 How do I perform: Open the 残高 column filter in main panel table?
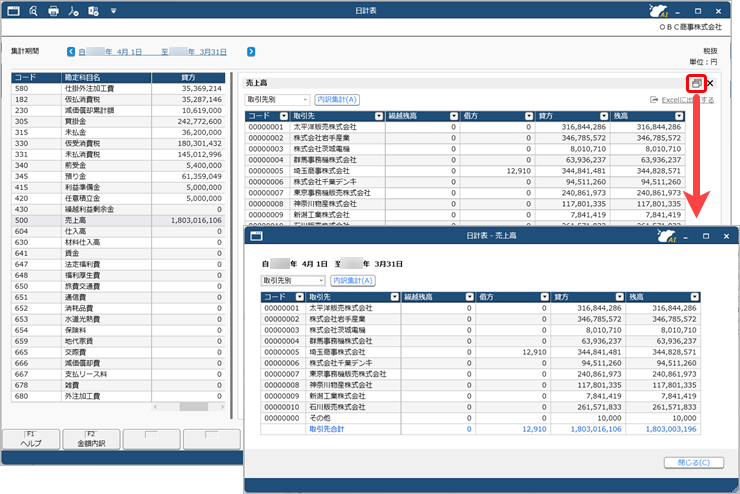click(679, 116)
